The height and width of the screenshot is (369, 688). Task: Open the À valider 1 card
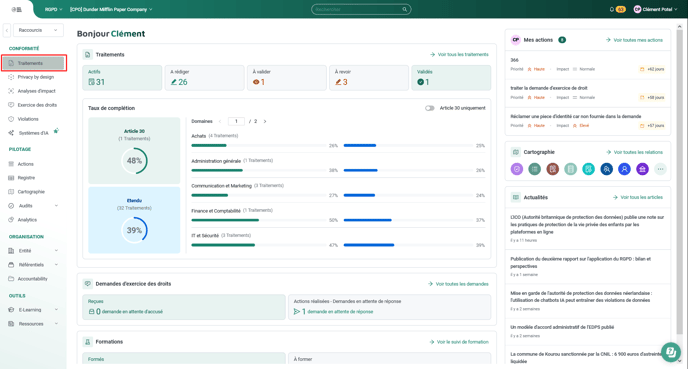pyautogui.click(x=287, y=78)
